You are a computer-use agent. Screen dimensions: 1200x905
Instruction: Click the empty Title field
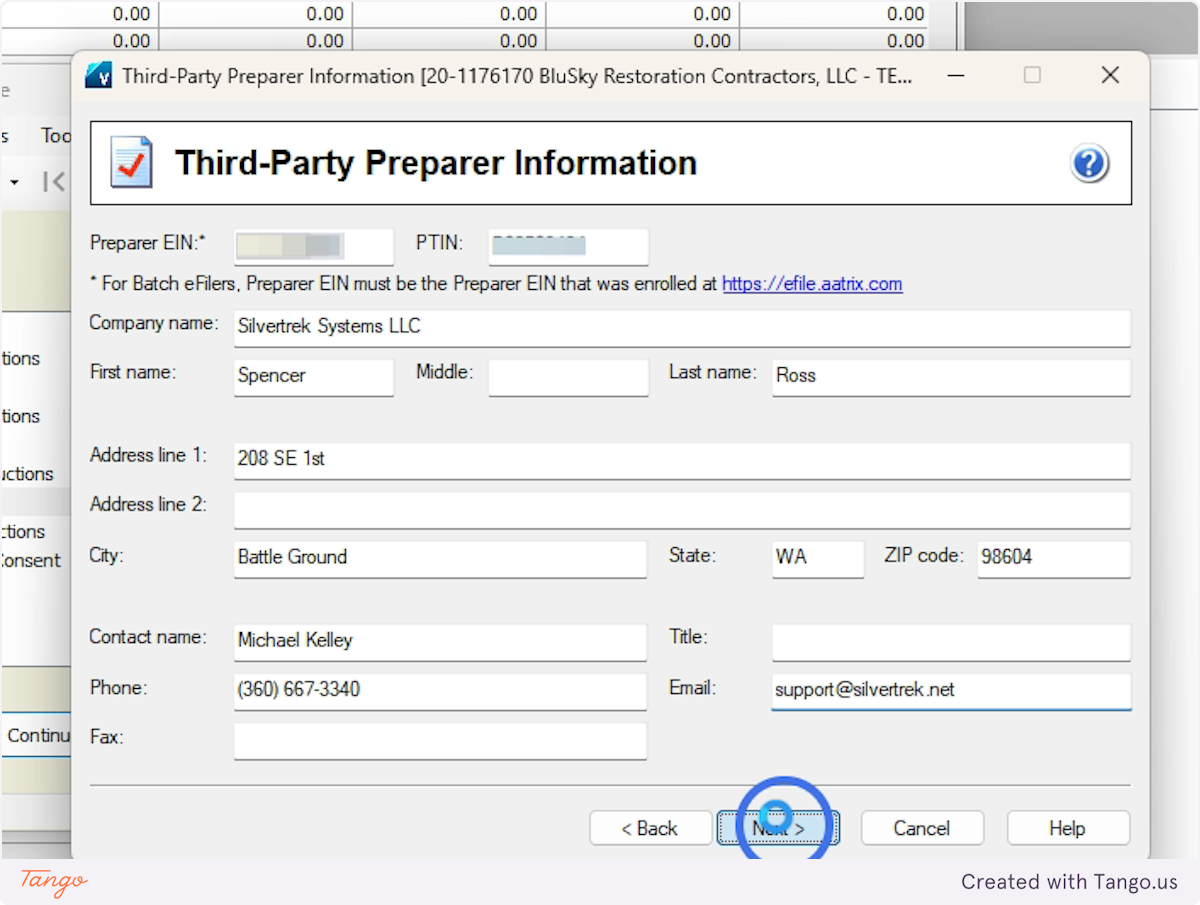click(x=951, y=642)
